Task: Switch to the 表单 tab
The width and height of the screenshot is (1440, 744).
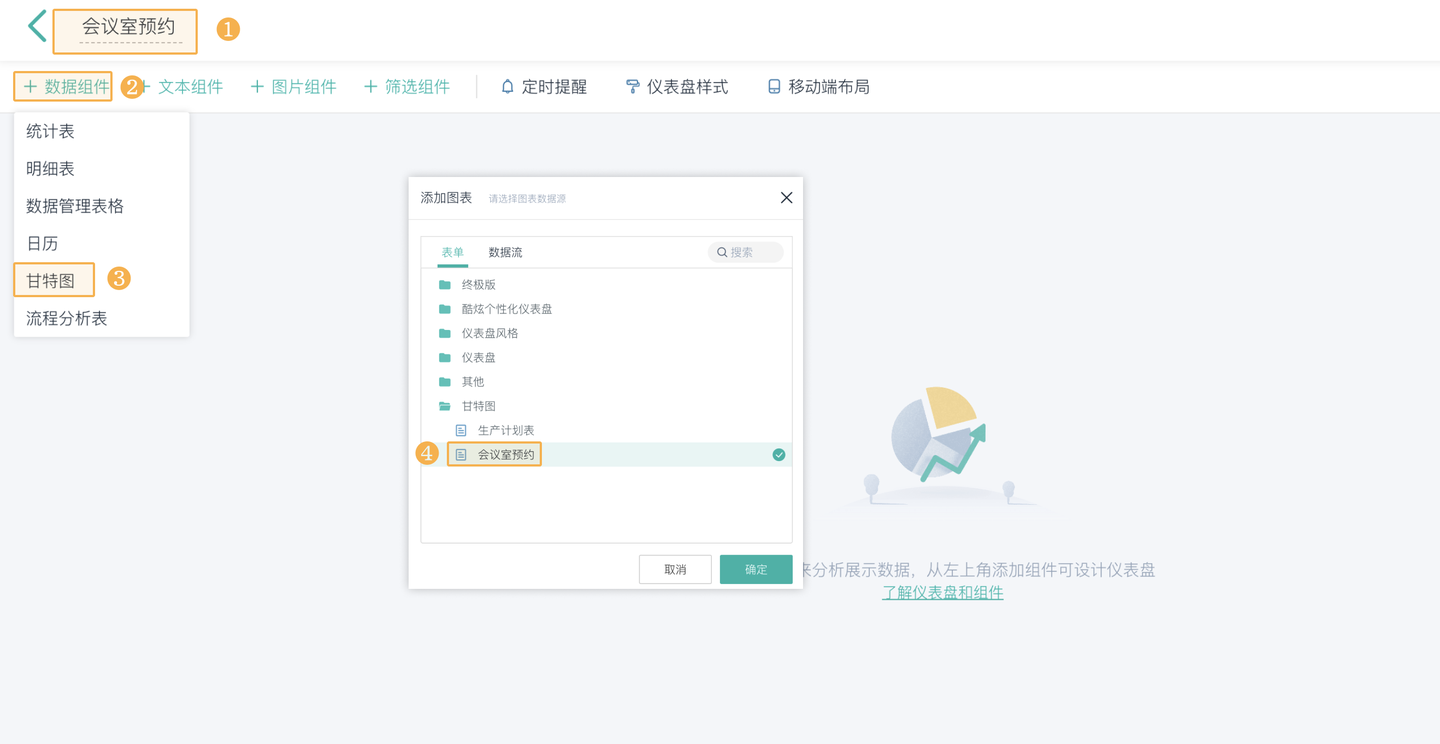Action: coord(453,253)
